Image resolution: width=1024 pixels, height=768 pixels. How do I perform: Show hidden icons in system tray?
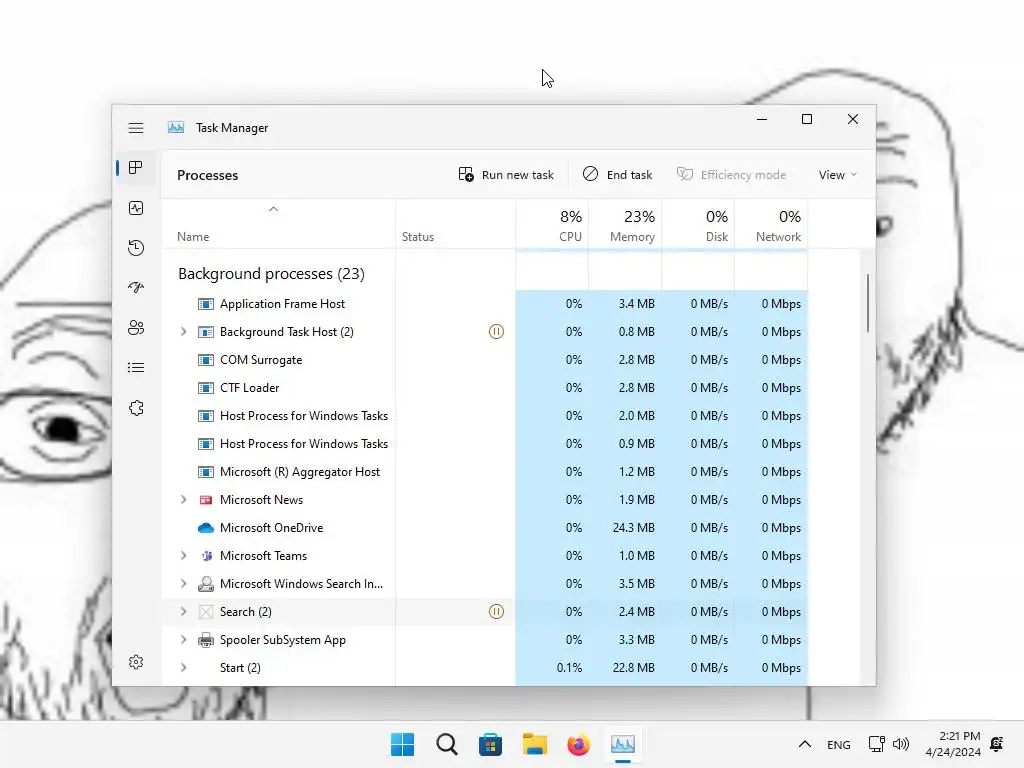(805, 744)
